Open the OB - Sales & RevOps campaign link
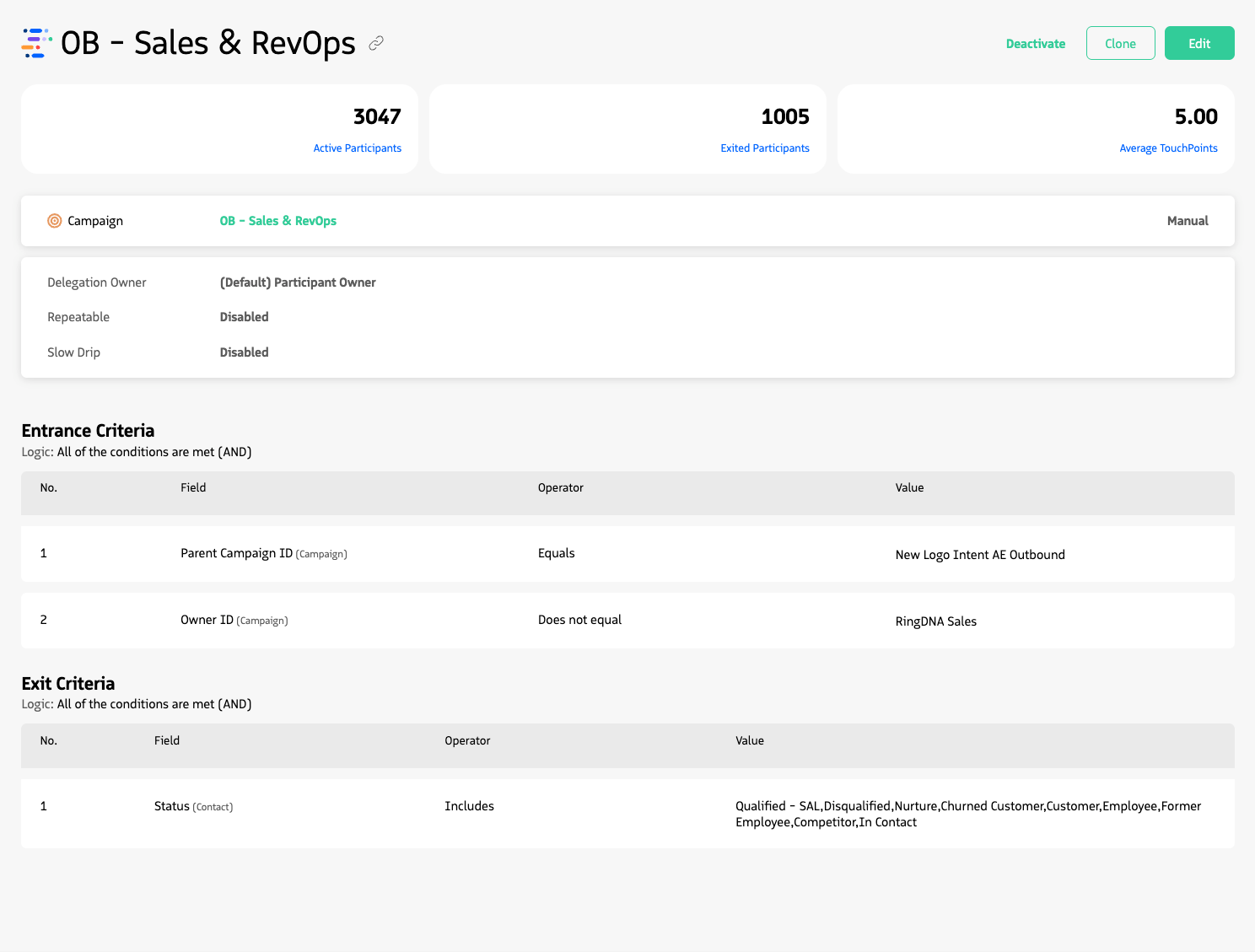 [277, 220]
